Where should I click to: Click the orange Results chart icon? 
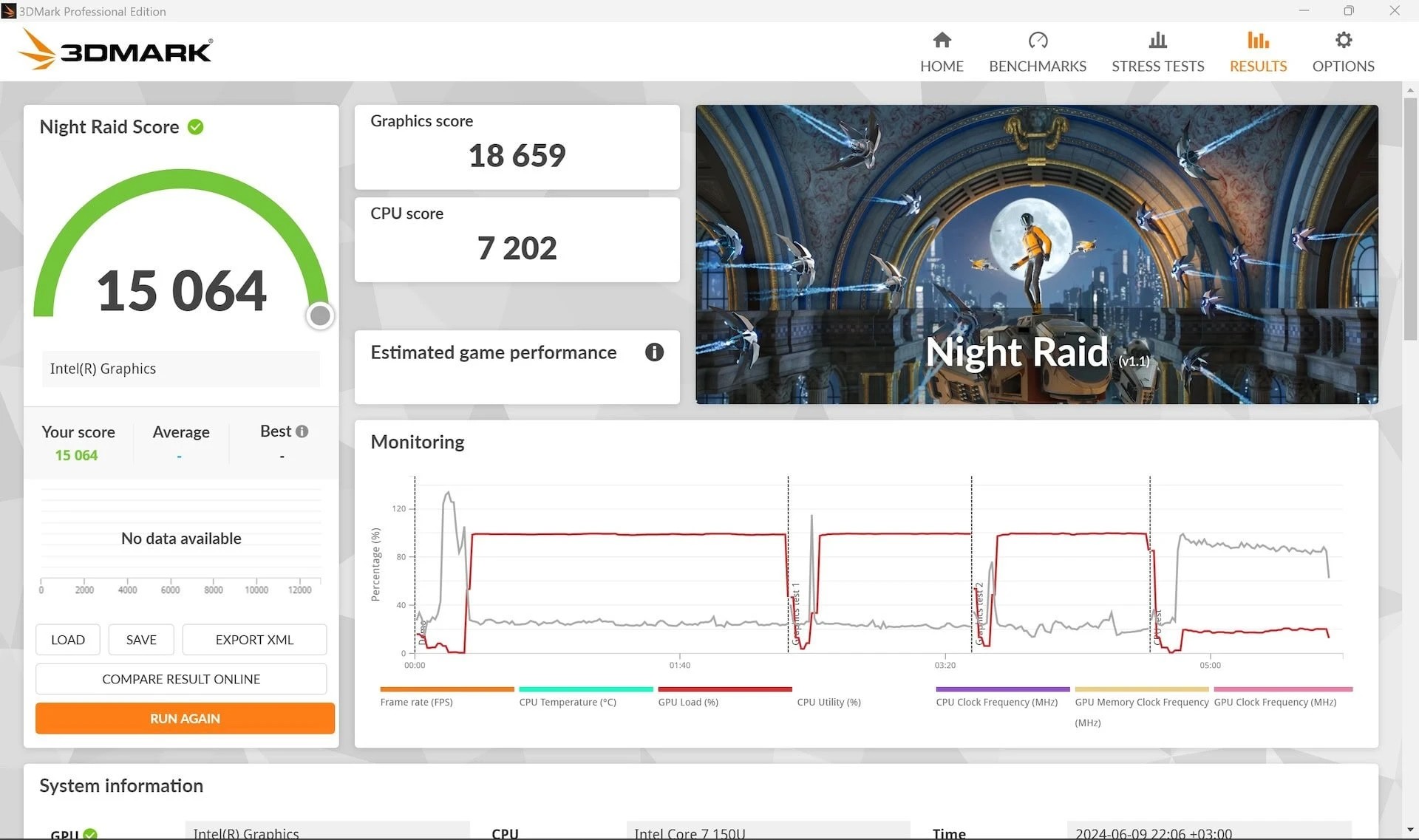point(1258,40)
